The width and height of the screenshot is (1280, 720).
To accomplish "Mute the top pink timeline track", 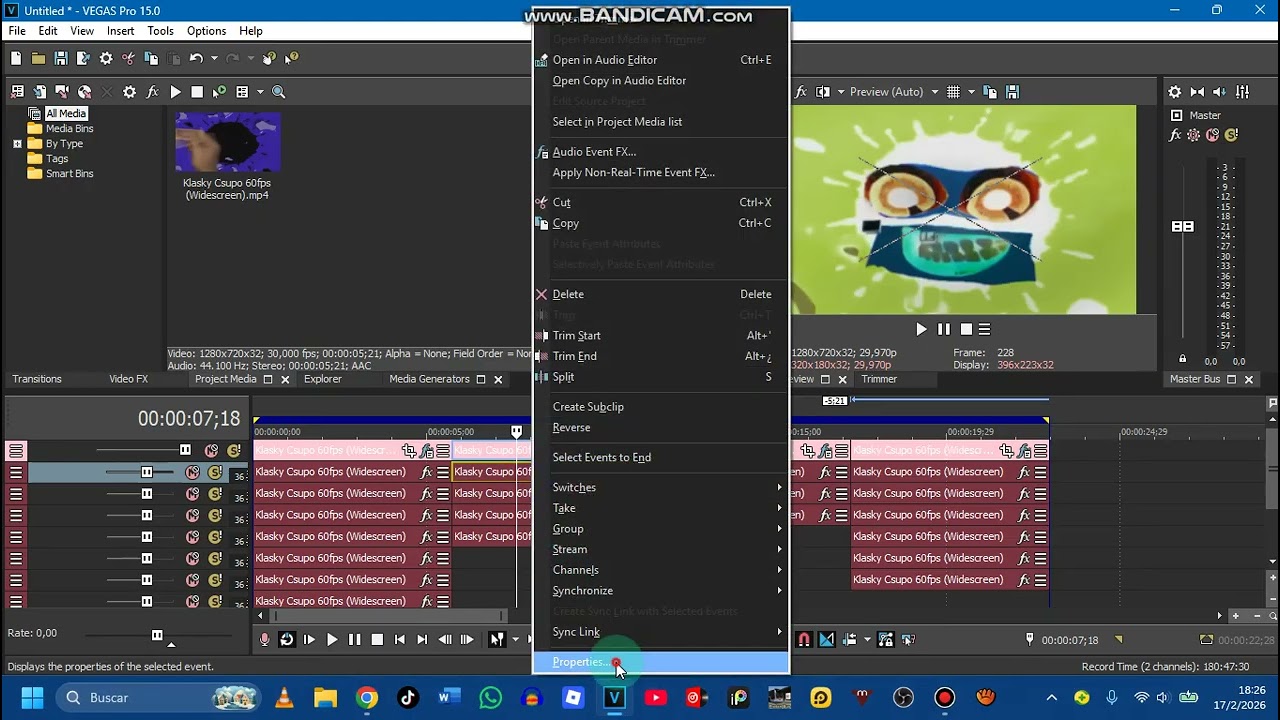I will point(211,451).
